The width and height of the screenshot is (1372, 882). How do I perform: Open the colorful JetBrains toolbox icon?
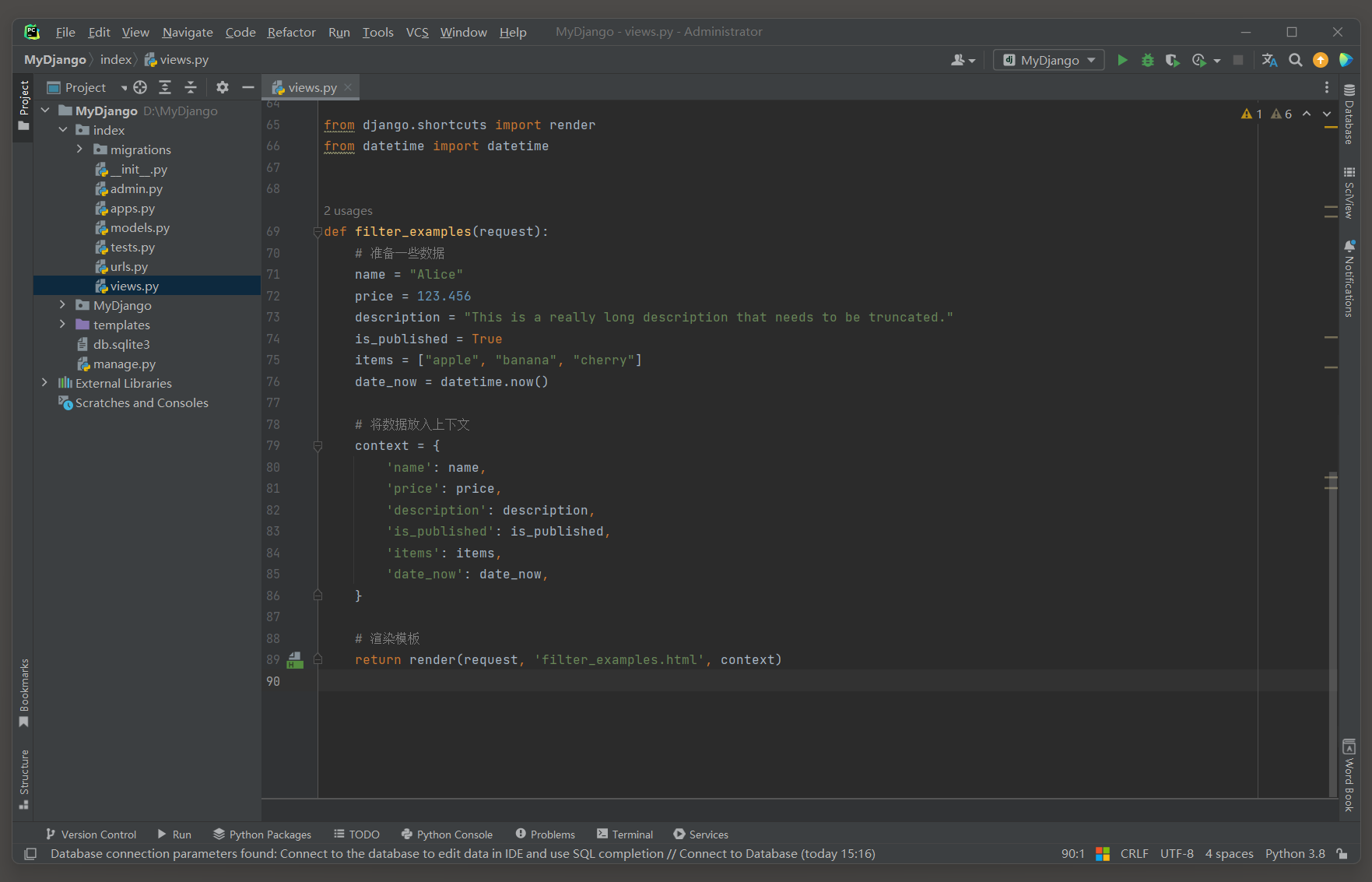click(x=1346, y=60)
